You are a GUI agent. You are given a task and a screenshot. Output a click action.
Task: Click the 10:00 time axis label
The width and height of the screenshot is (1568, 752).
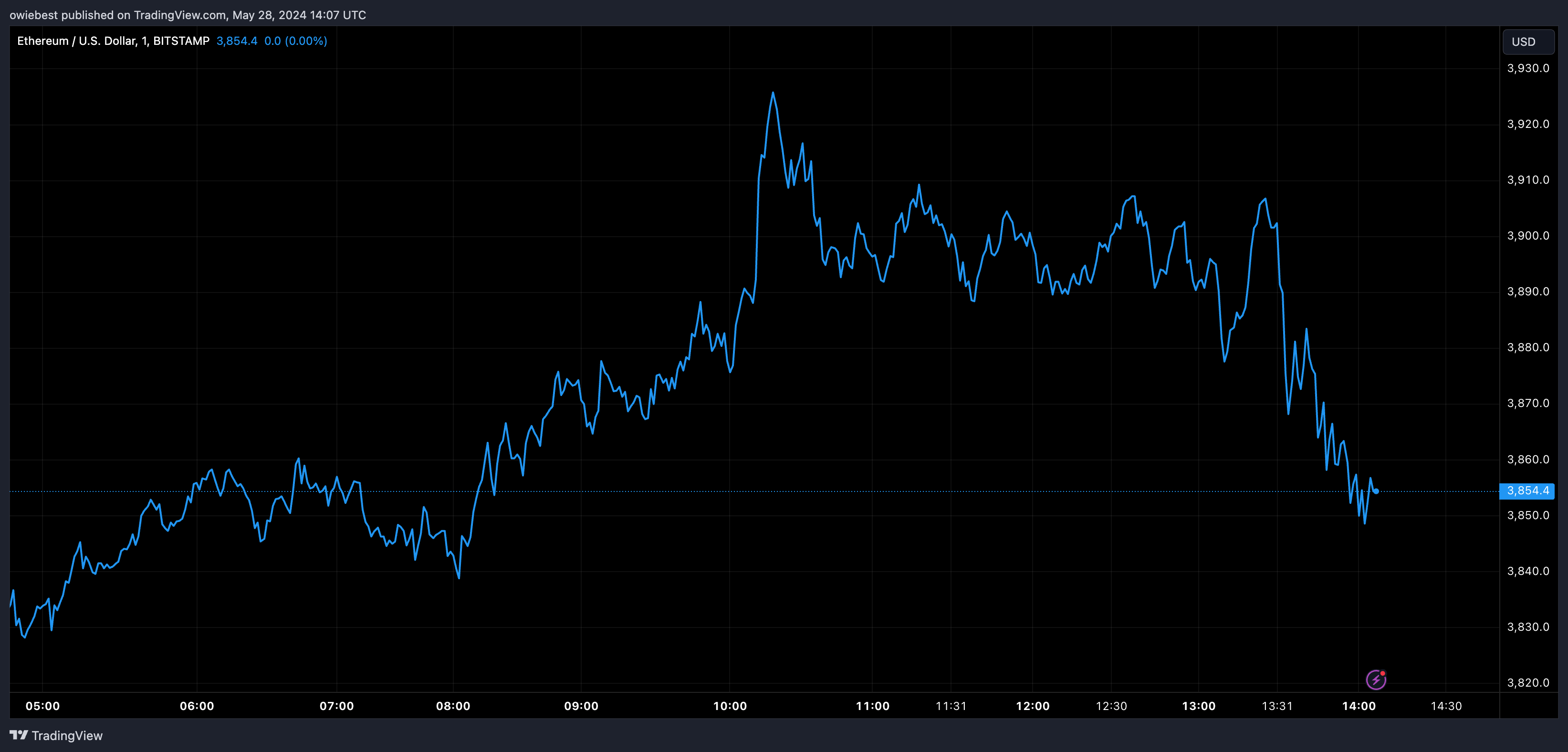730,706
